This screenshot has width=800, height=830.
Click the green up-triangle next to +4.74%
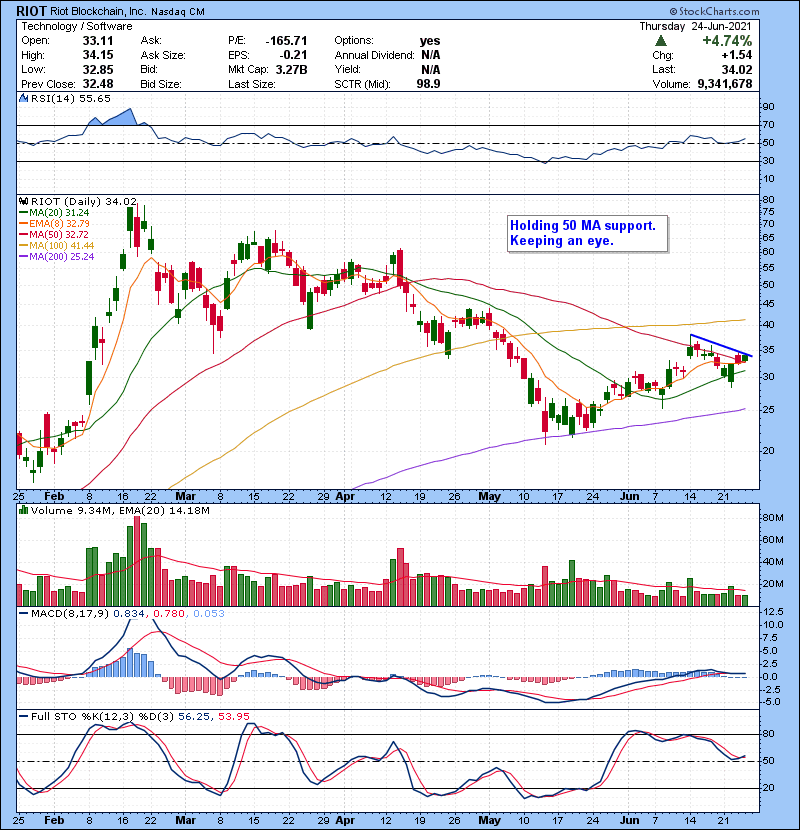click(660, 41)
